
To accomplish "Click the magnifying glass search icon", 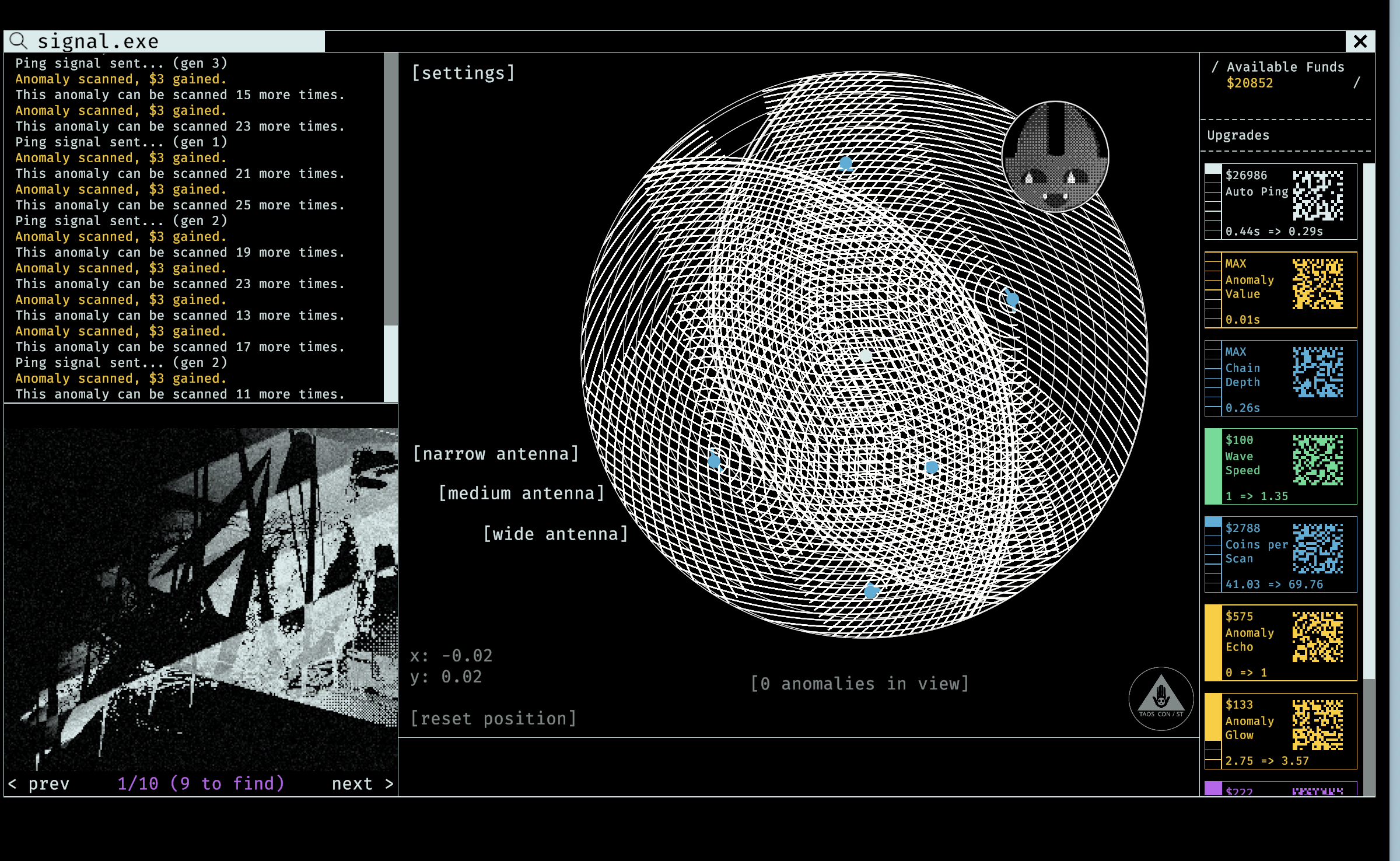I will click(x=19, y=41).
